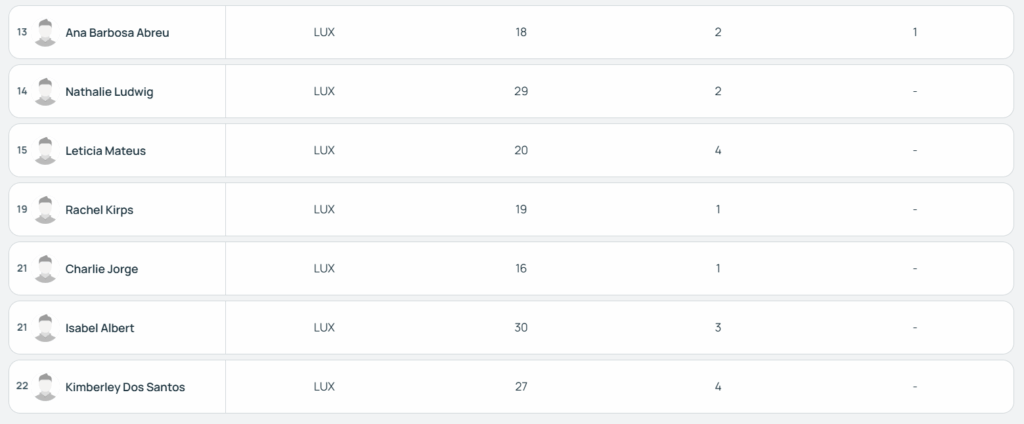
Task: Select the Isabel Albert name link
Action: [x=99, y=328]
